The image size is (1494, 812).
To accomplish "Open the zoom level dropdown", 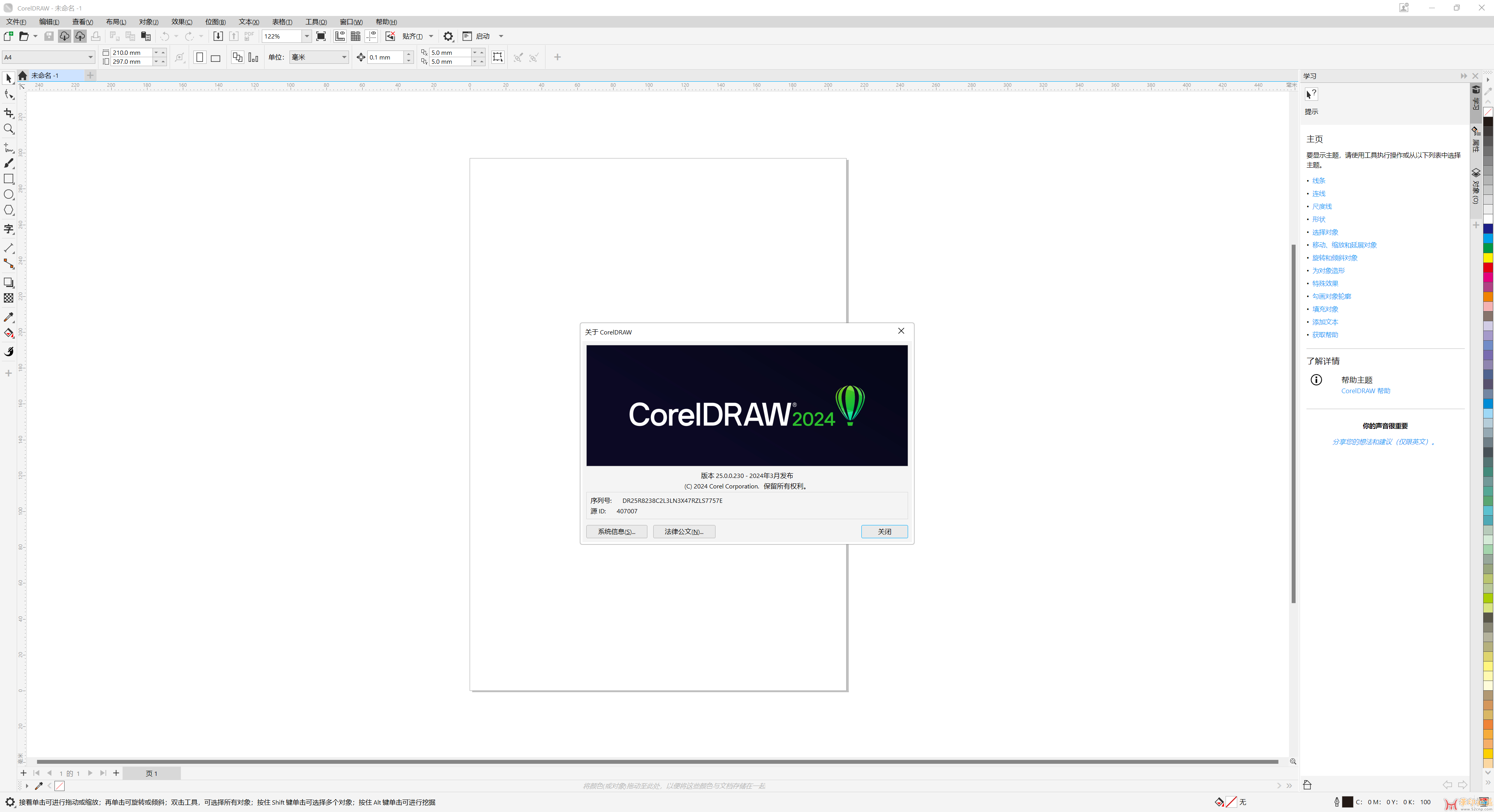I will 307,37.
